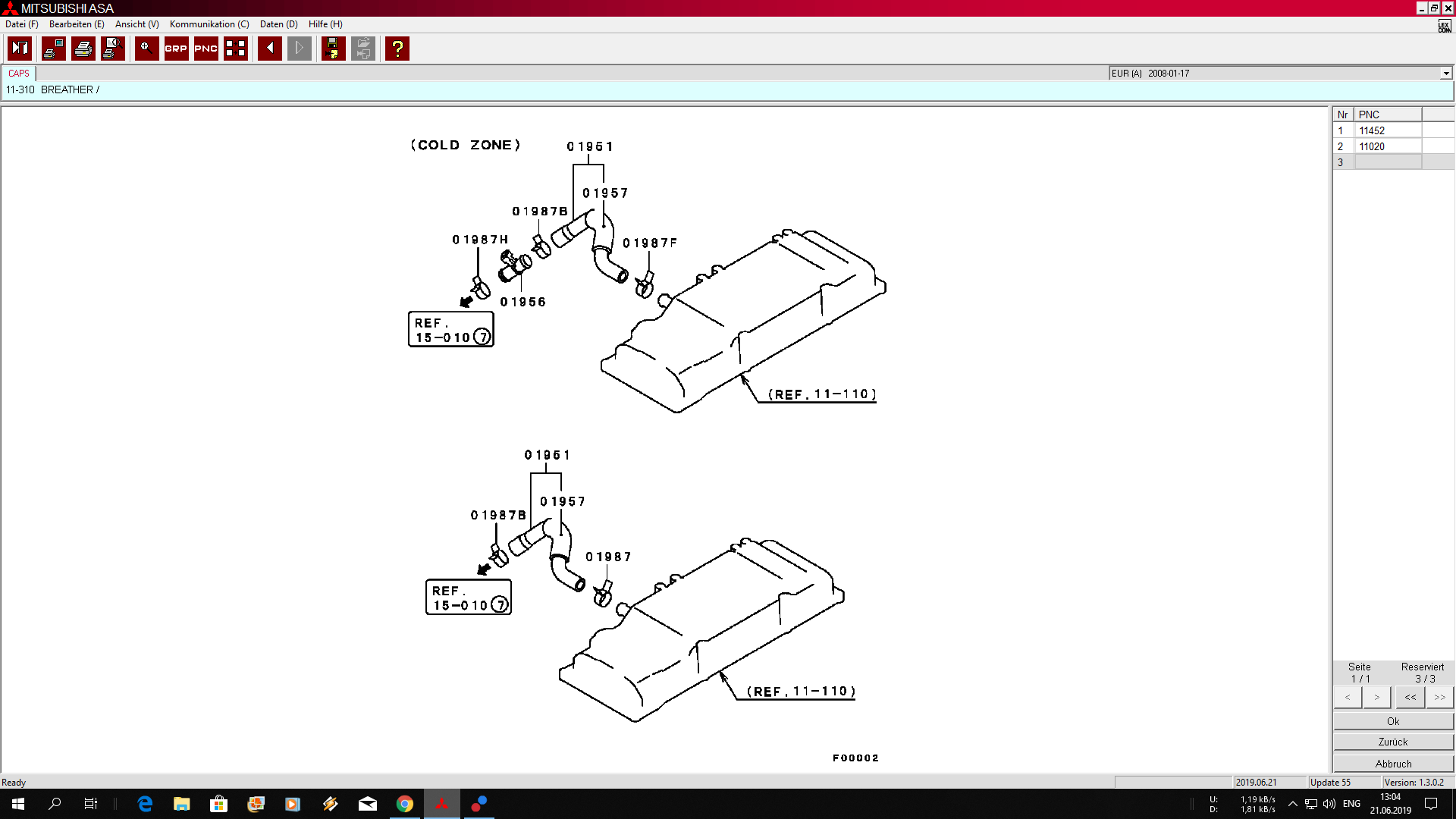Select the CAPS tab
Viewport: 1456px width, 819px height.
point(19,74)
